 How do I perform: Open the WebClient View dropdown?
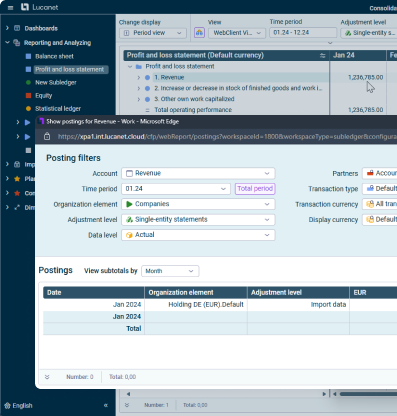click(x=237, y=33)
